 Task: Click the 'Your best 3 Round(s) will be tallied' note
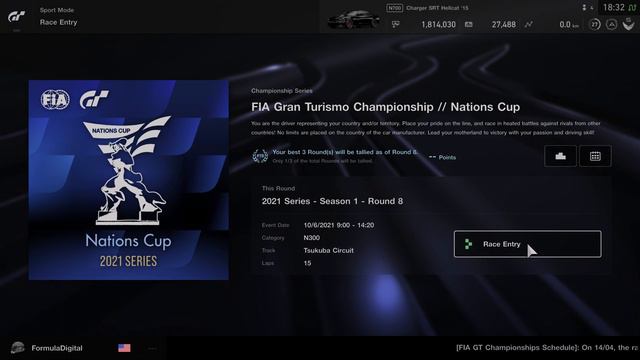[x=345, y=152]
